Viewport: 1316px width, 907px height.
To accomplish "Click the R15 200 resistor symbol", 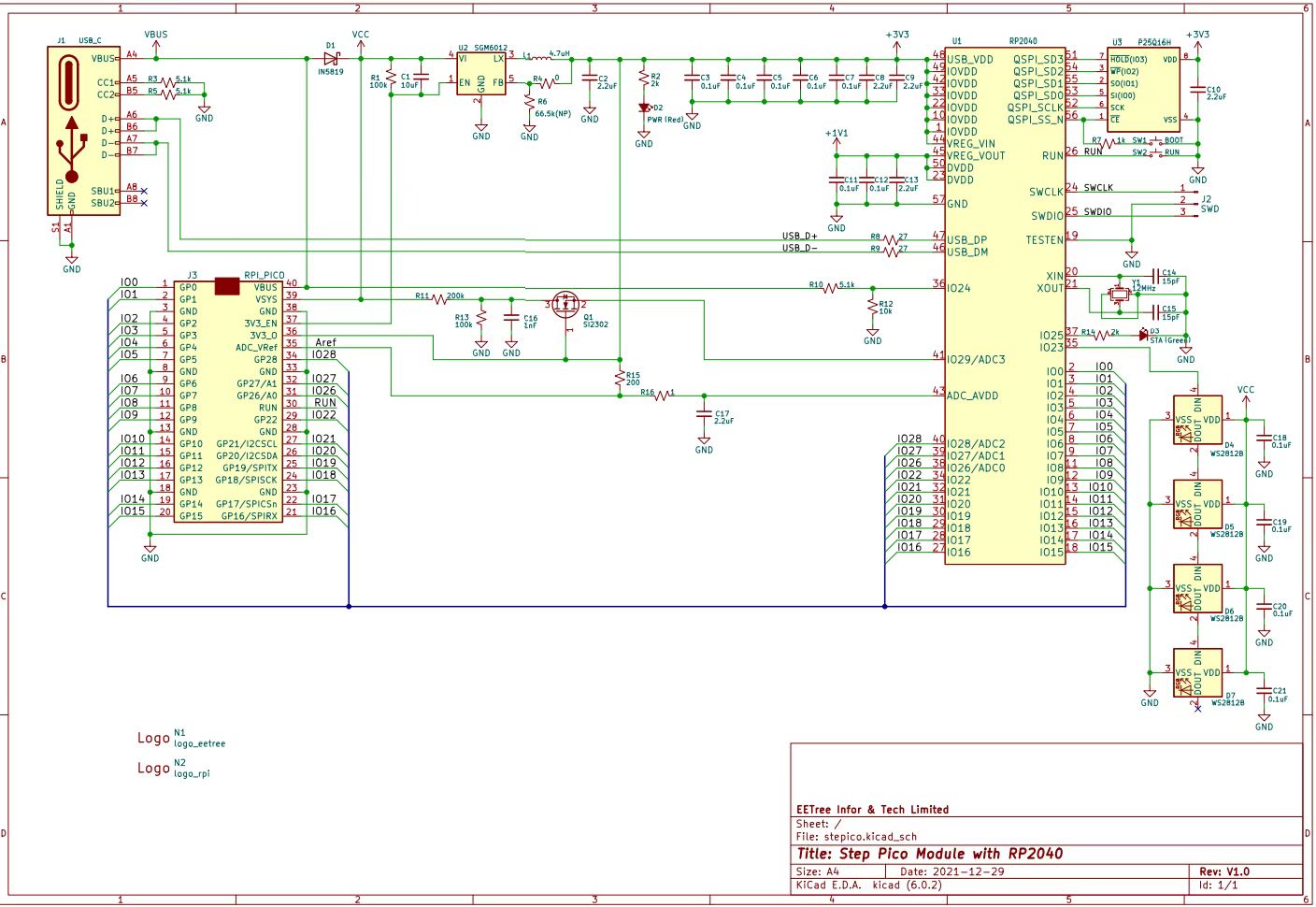I will tap(620, 378).
